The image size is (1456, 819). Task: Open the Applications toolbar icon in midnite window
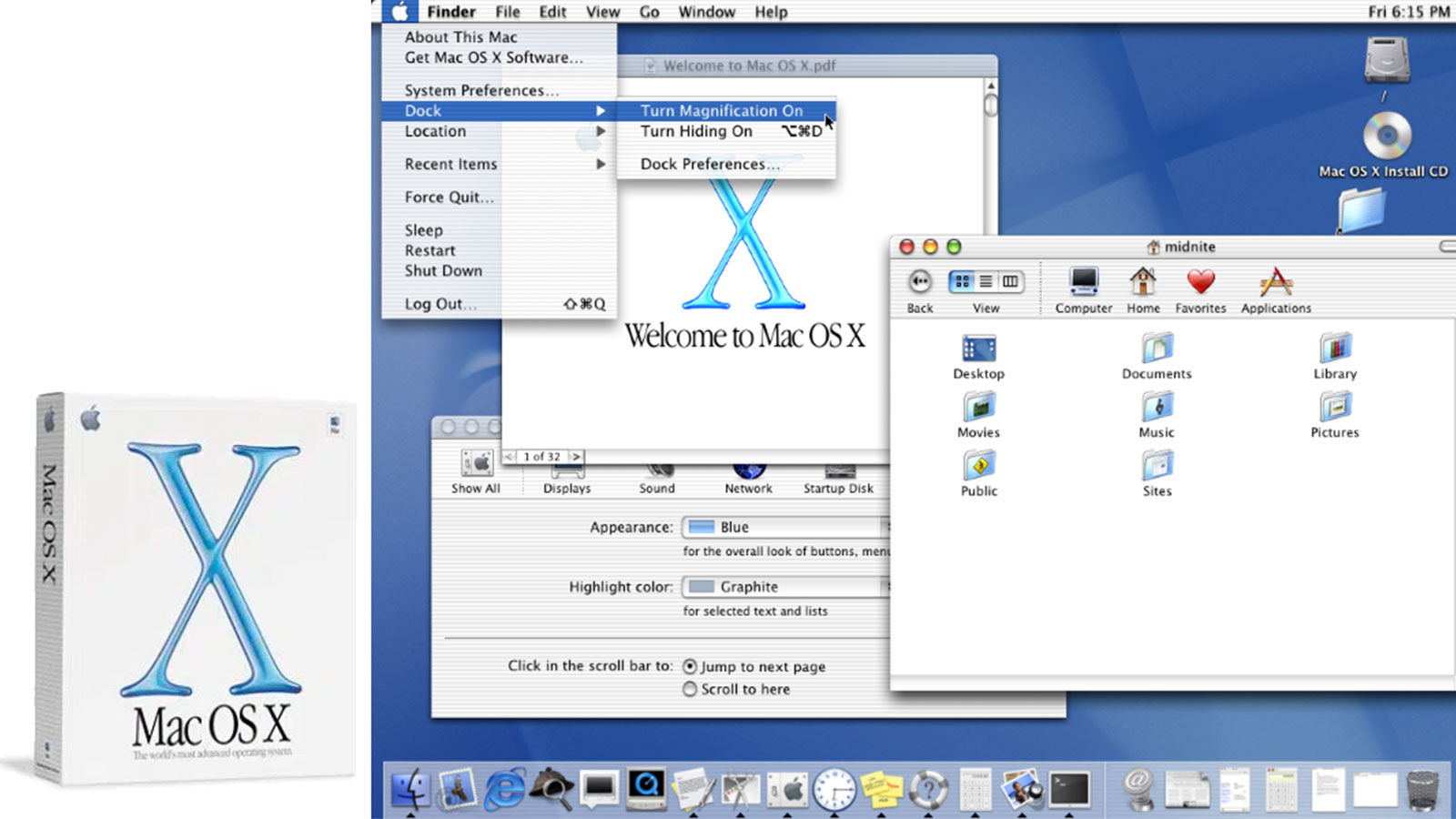(x=1275, y=285)
